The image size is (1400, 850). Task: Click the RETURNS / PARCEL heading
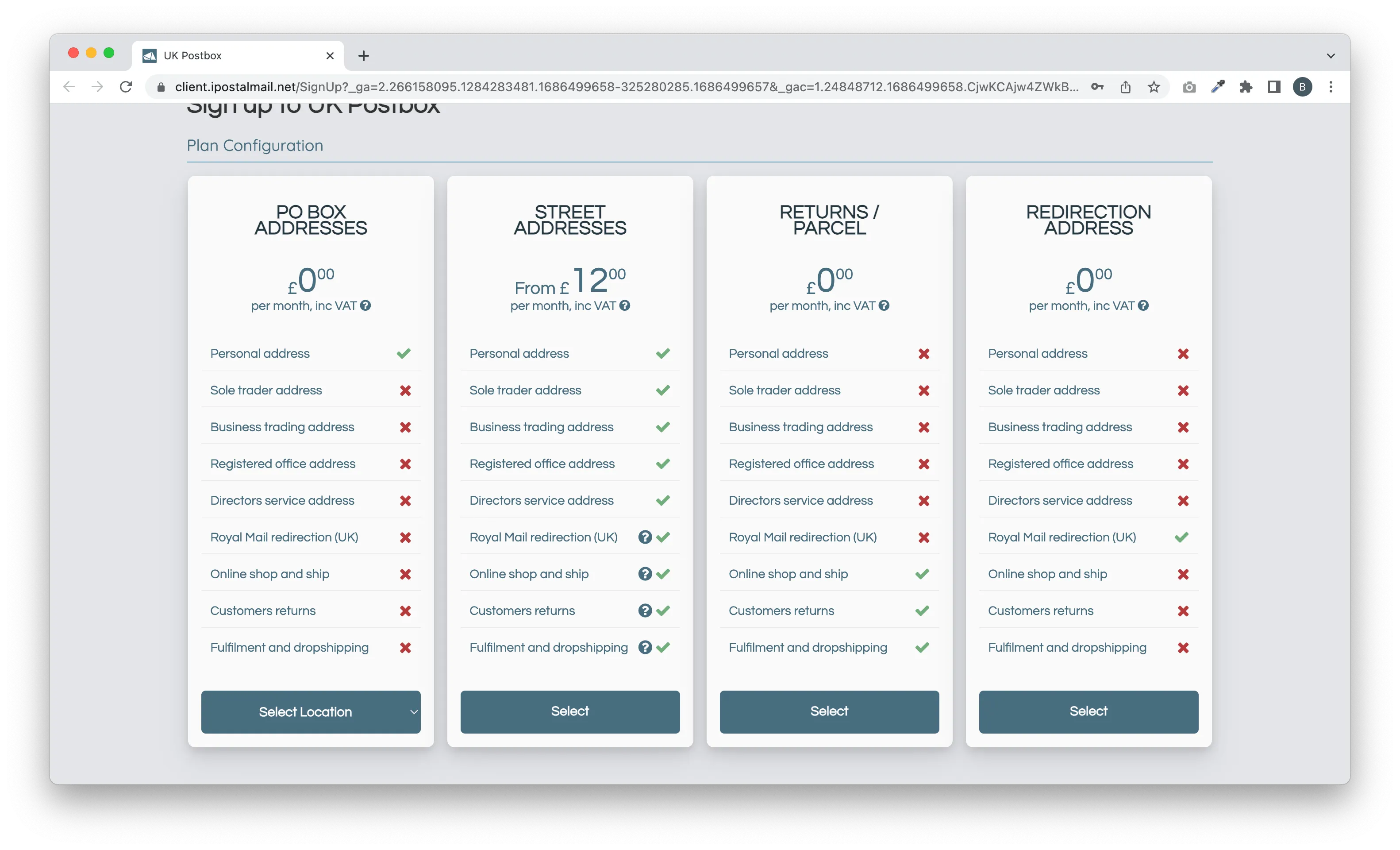830,220
